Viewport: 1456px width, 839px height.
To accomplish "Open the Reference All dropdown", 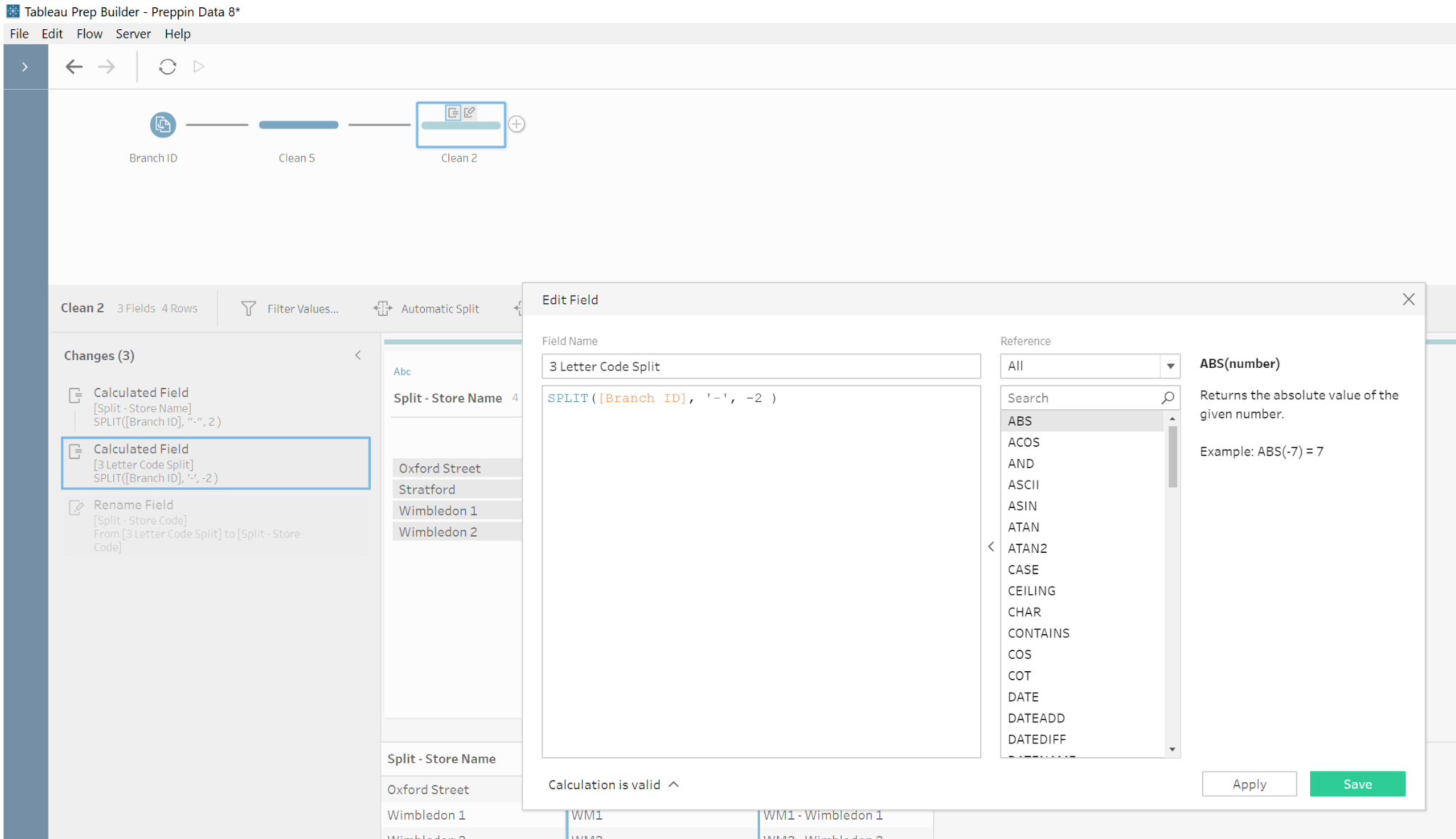I will pos(1170,366).
